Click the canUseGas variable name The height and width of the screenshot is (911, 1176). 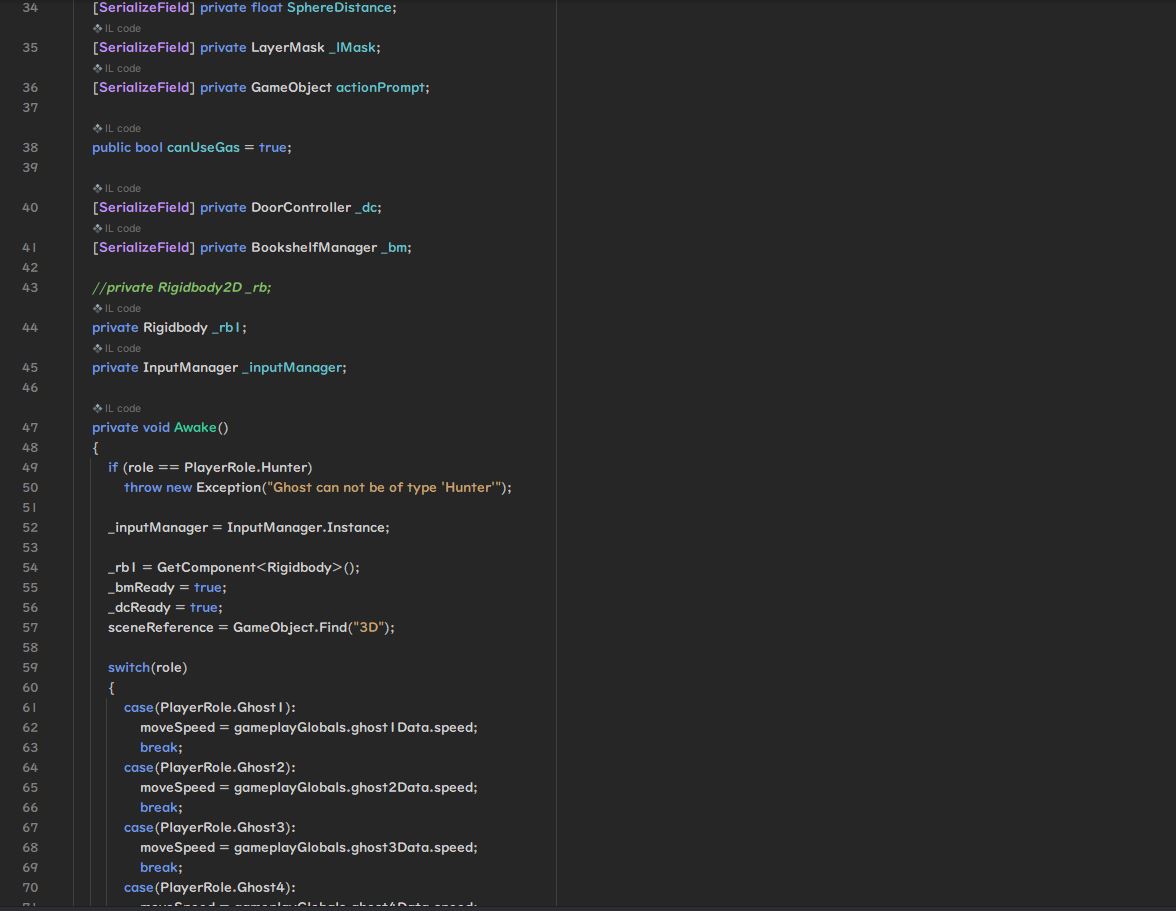point(203,148)
